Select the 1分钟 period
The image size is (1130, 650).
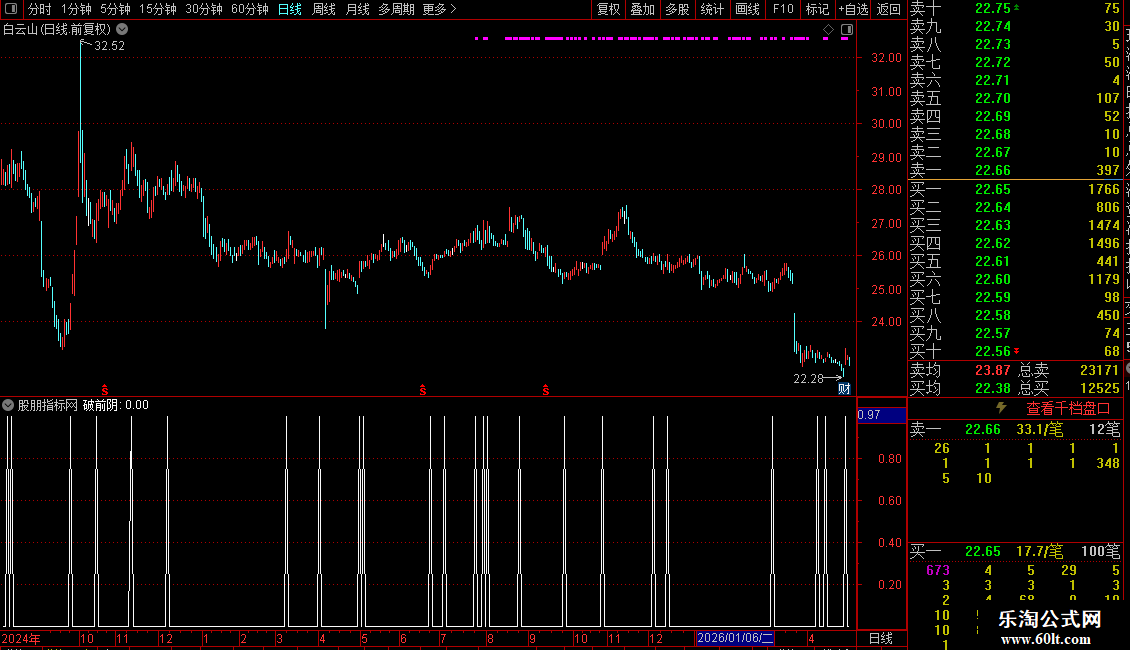(76, 9)
